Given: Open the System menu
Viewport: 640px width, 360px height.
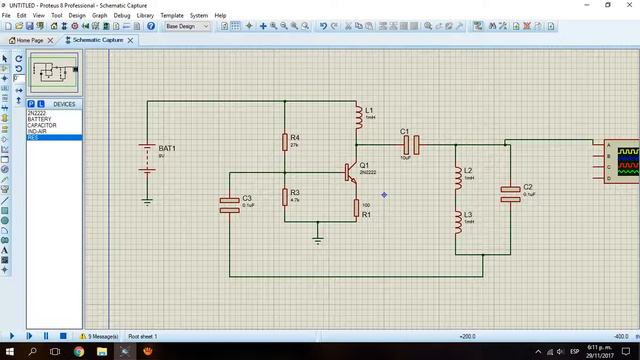Looking at the screenshot, I should (199, 16).
